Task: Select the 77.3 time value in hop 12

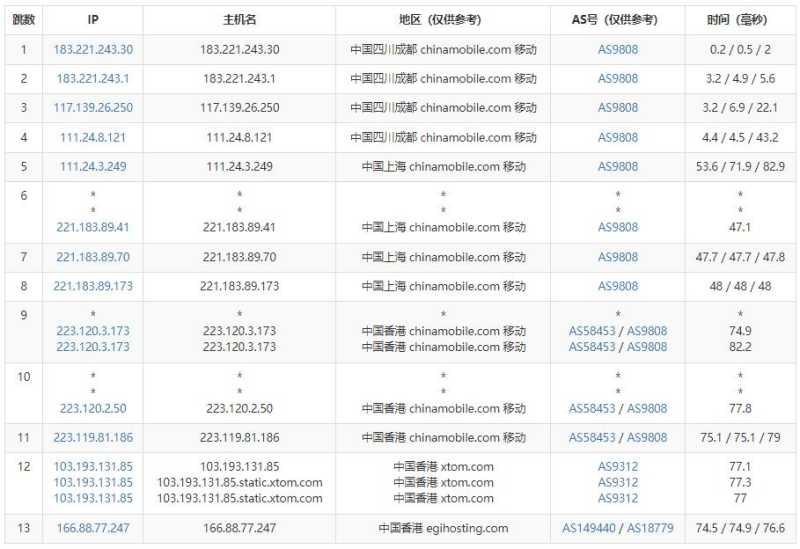Action: point(740,482)
